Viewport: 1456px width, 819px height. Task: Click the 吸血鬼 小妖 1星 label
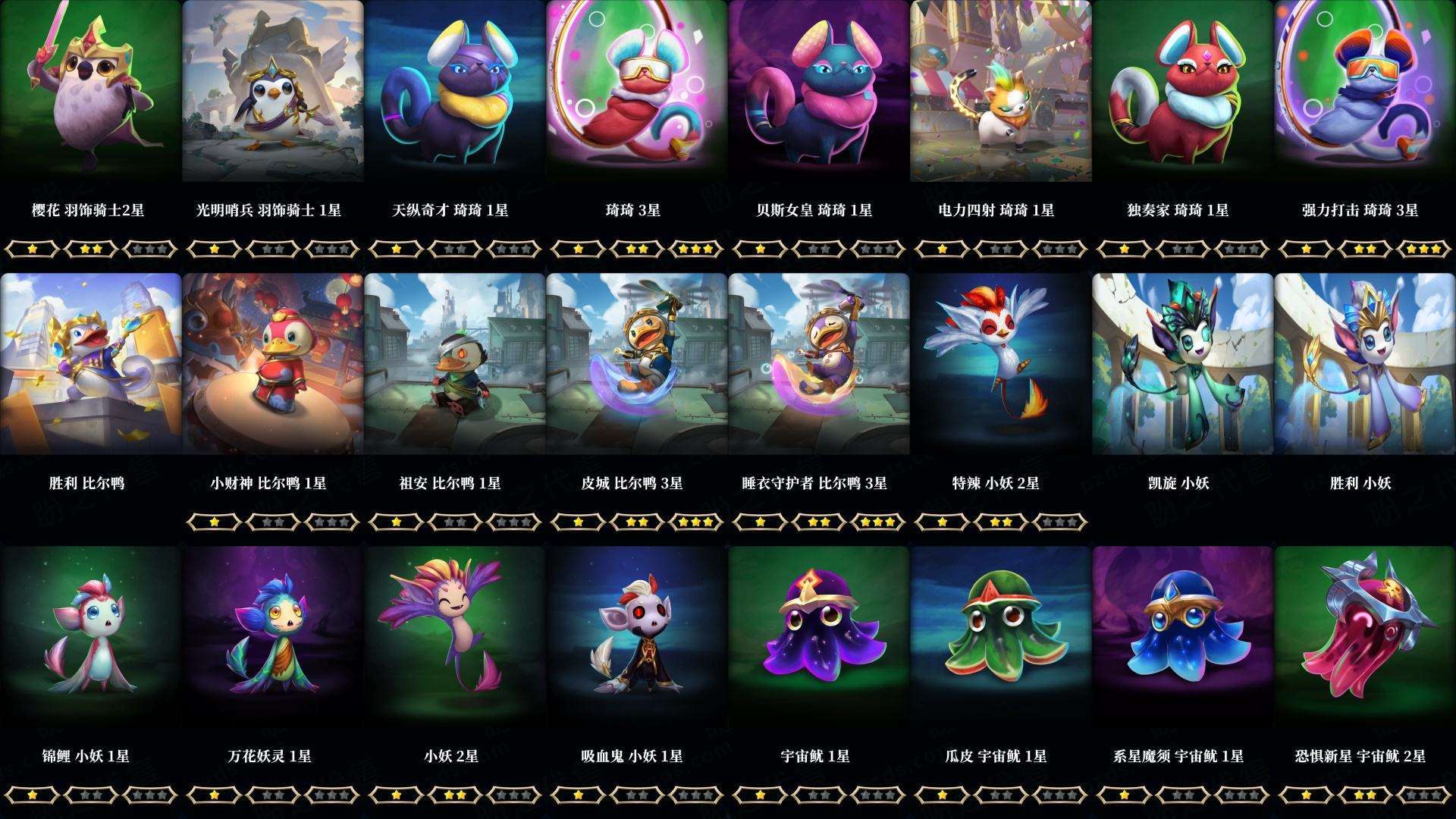coord(632,756)
